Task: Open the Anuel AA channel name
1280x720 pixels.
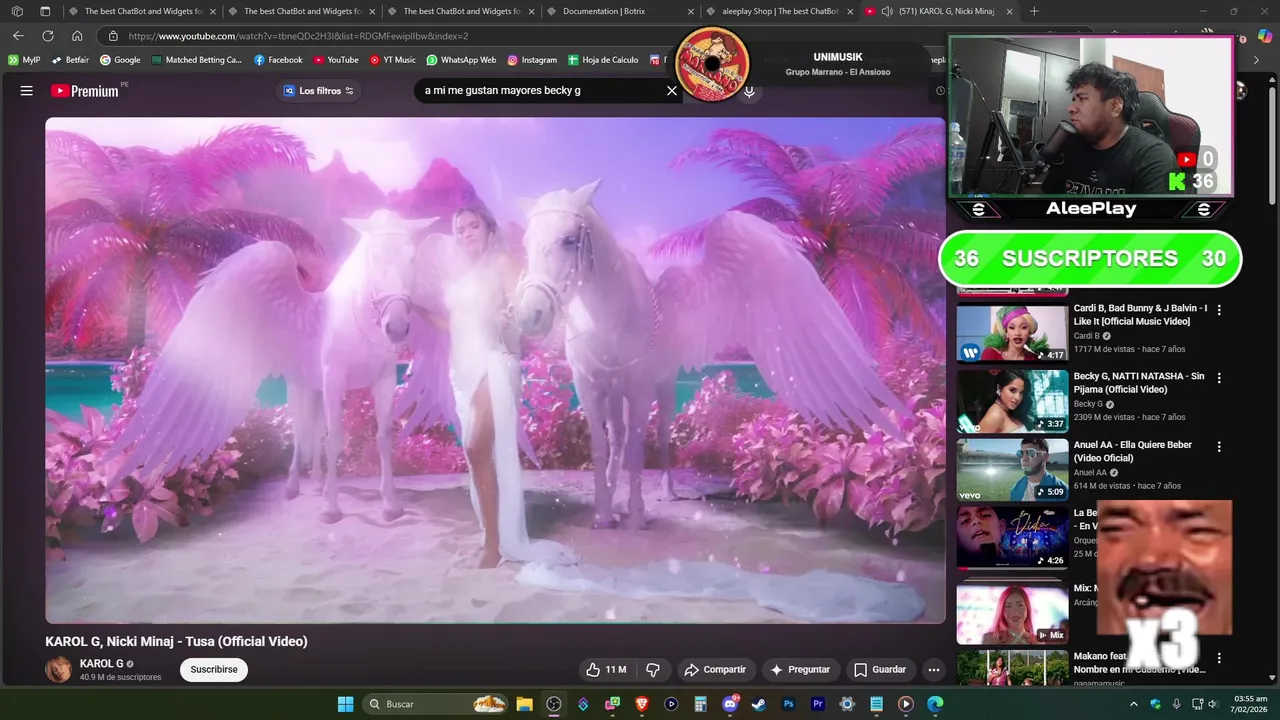Action: point(1090,472)
